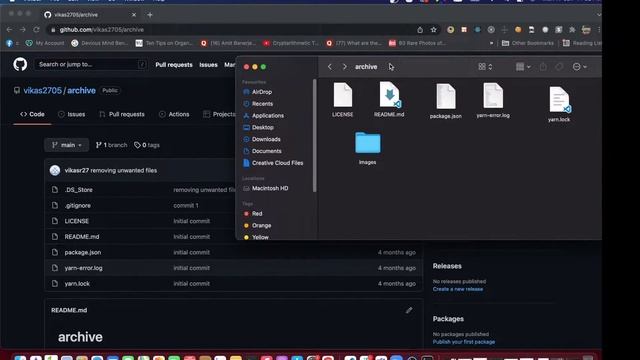
Task: Open Pull requests in GitHub header
Action: [174, 64]
